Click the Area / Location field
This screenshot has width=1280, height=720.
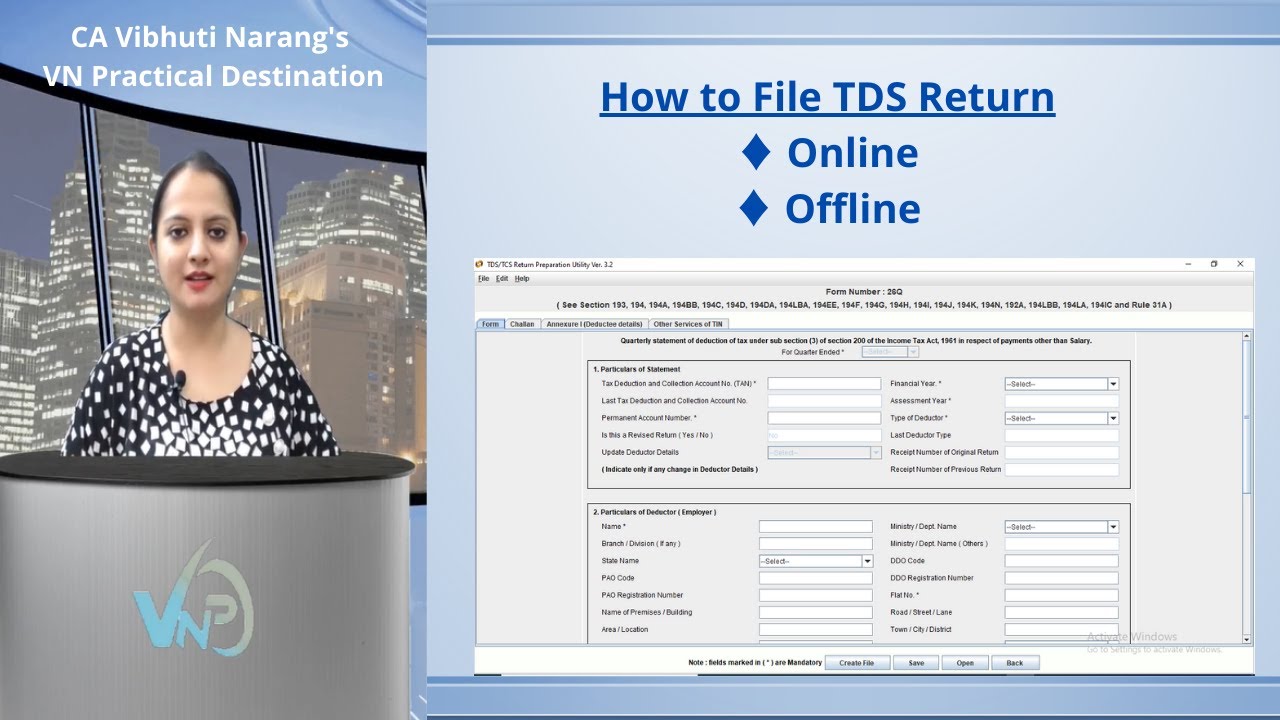coord(816,630)
